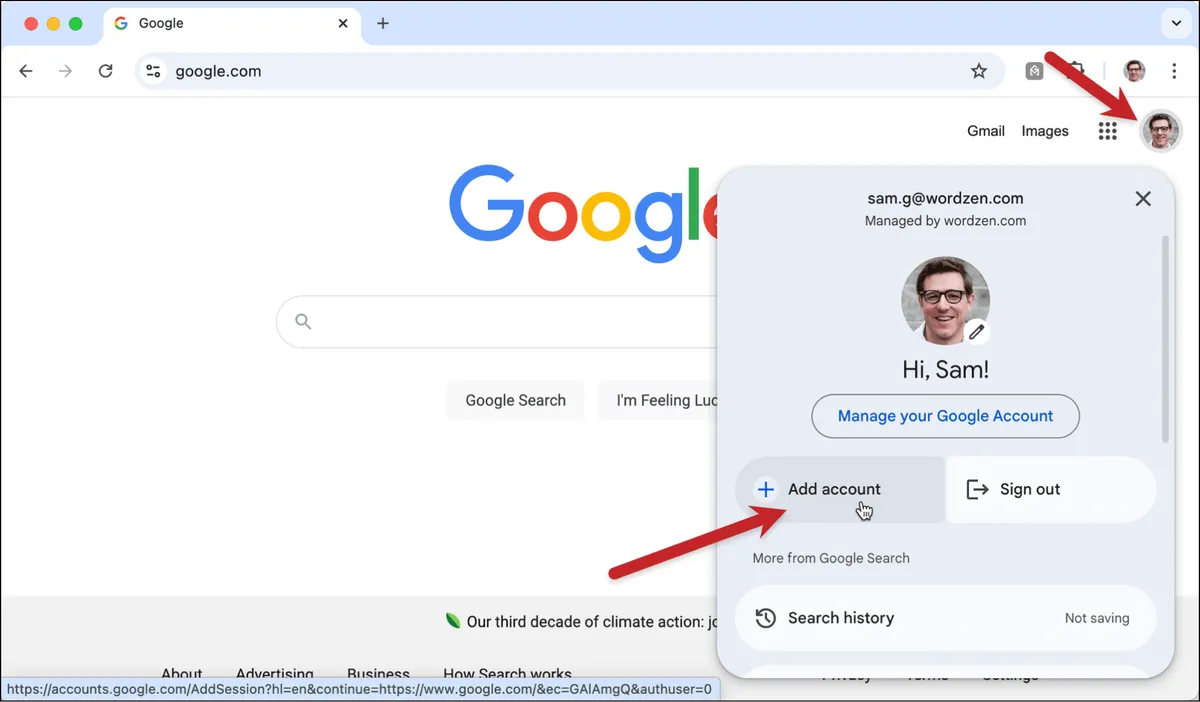The width and height of the screenshot is (1200, 702).
Task: Open a new tab with plus button
Action: point(383,23)
